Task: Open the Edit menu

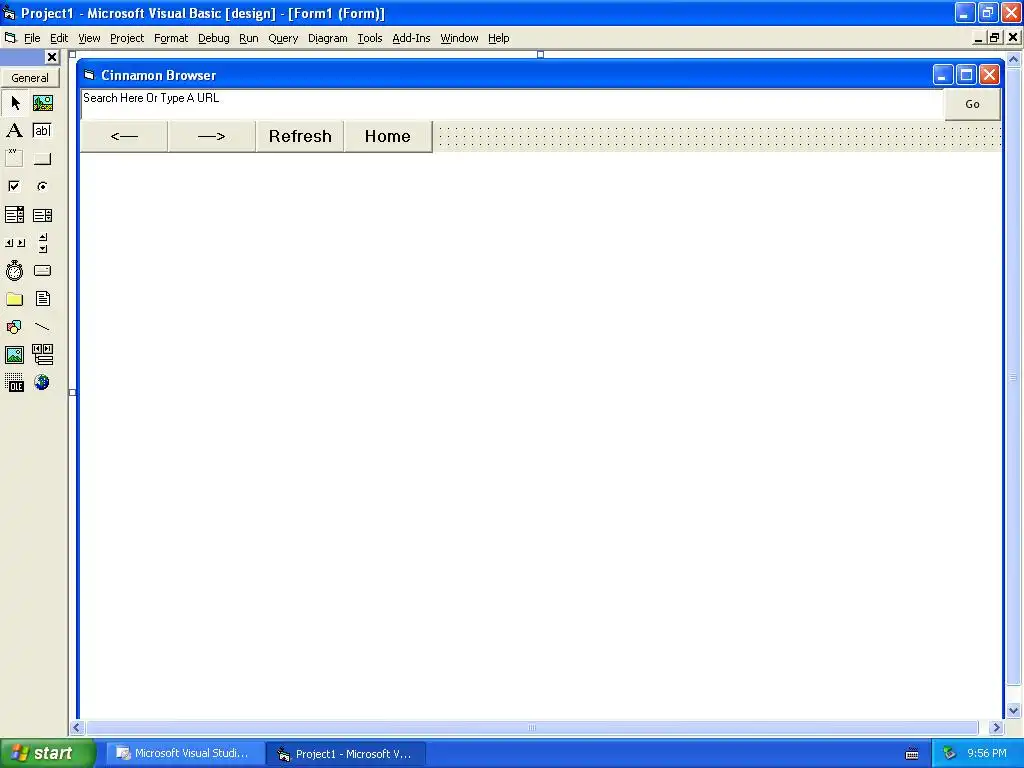Action: pos(59,38)
